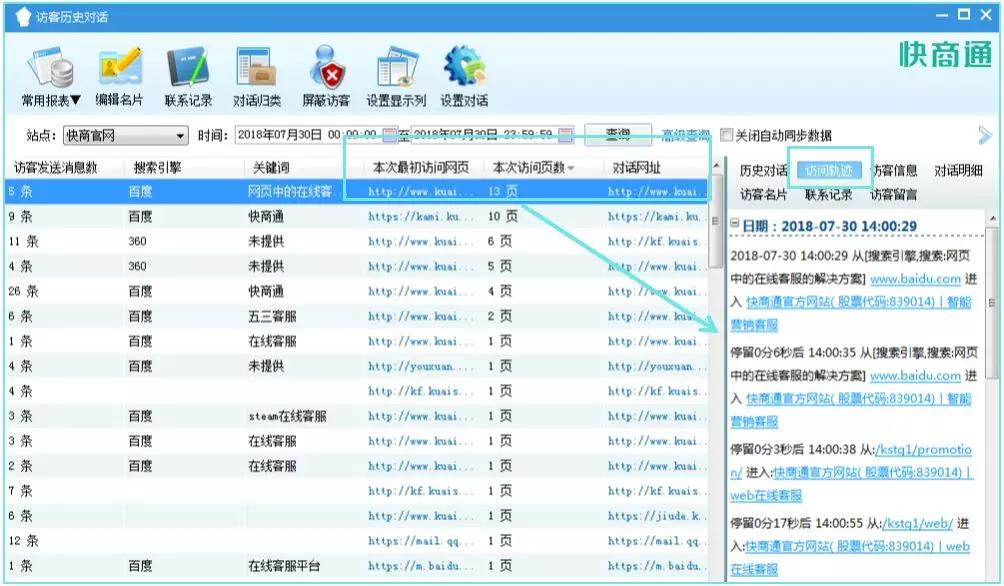Image resolution: width=1004 pixels, height=586 pixels.
Task: Select the row with 7 条 messages
Action: (357, 491)
